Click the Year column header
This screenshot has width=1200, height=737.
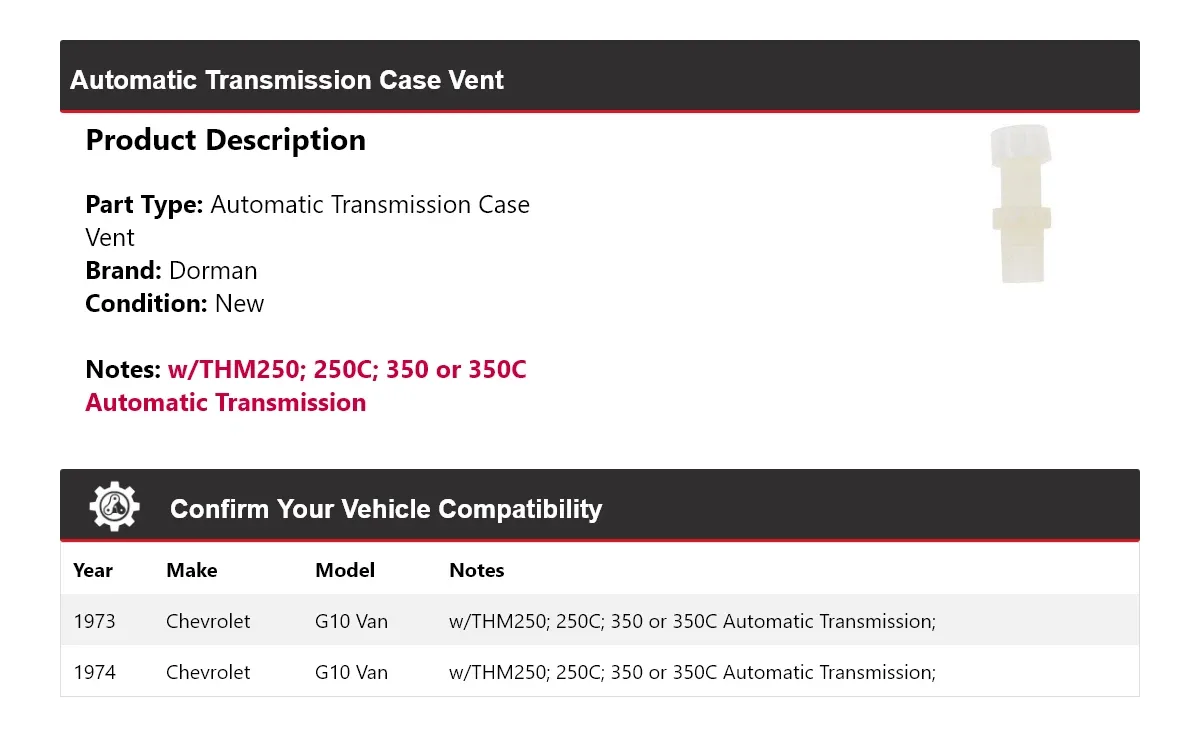pos(93,570)
